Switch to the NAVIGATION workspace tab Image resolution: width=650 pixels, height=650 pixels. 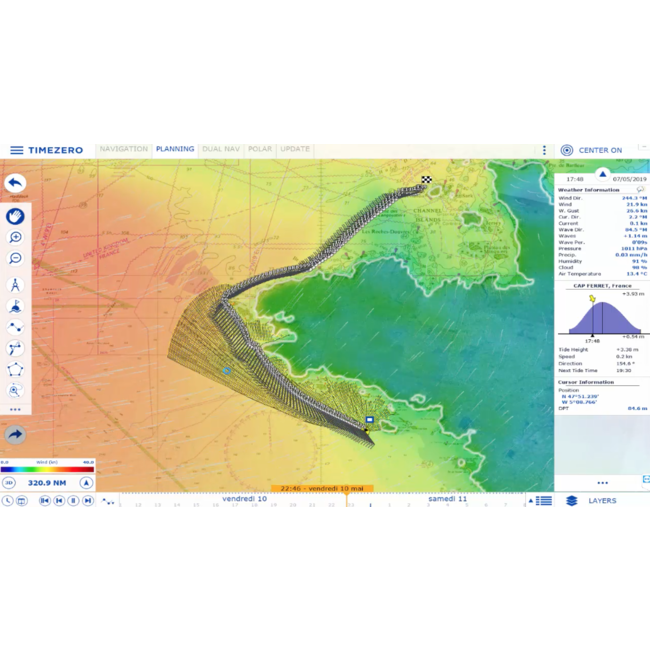[123, 150]
